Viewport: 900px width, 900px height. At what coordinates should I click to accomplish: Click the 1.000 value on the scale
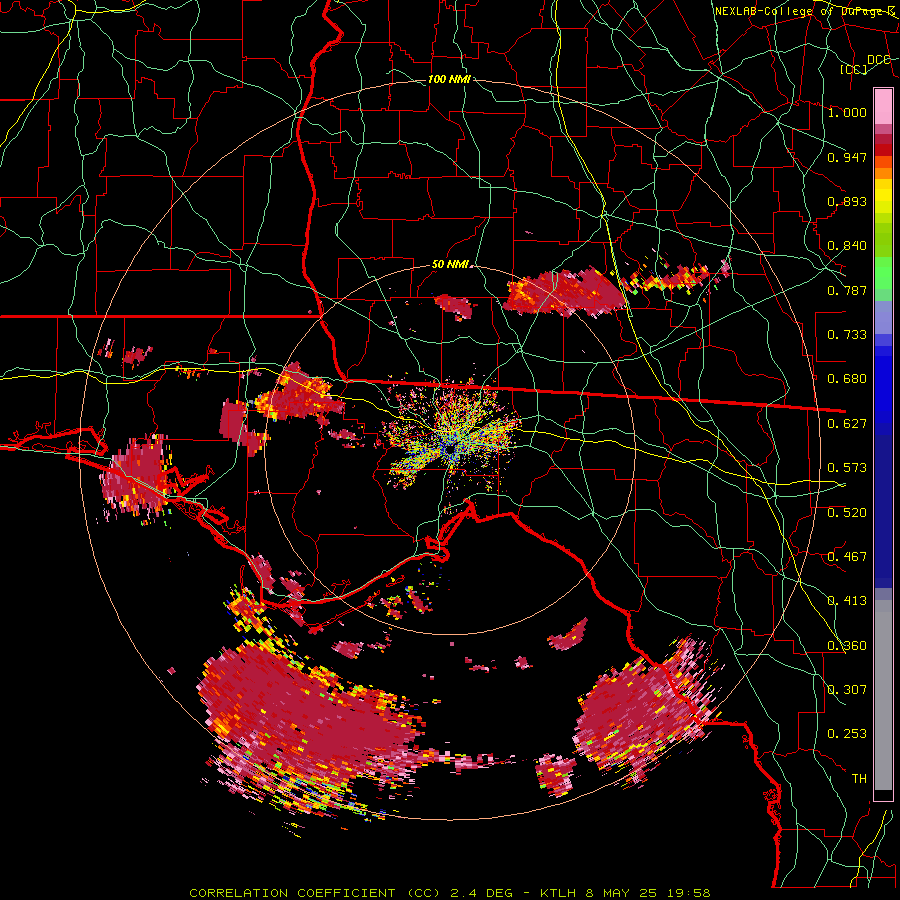pyautogui.click(x=847, y=112)
